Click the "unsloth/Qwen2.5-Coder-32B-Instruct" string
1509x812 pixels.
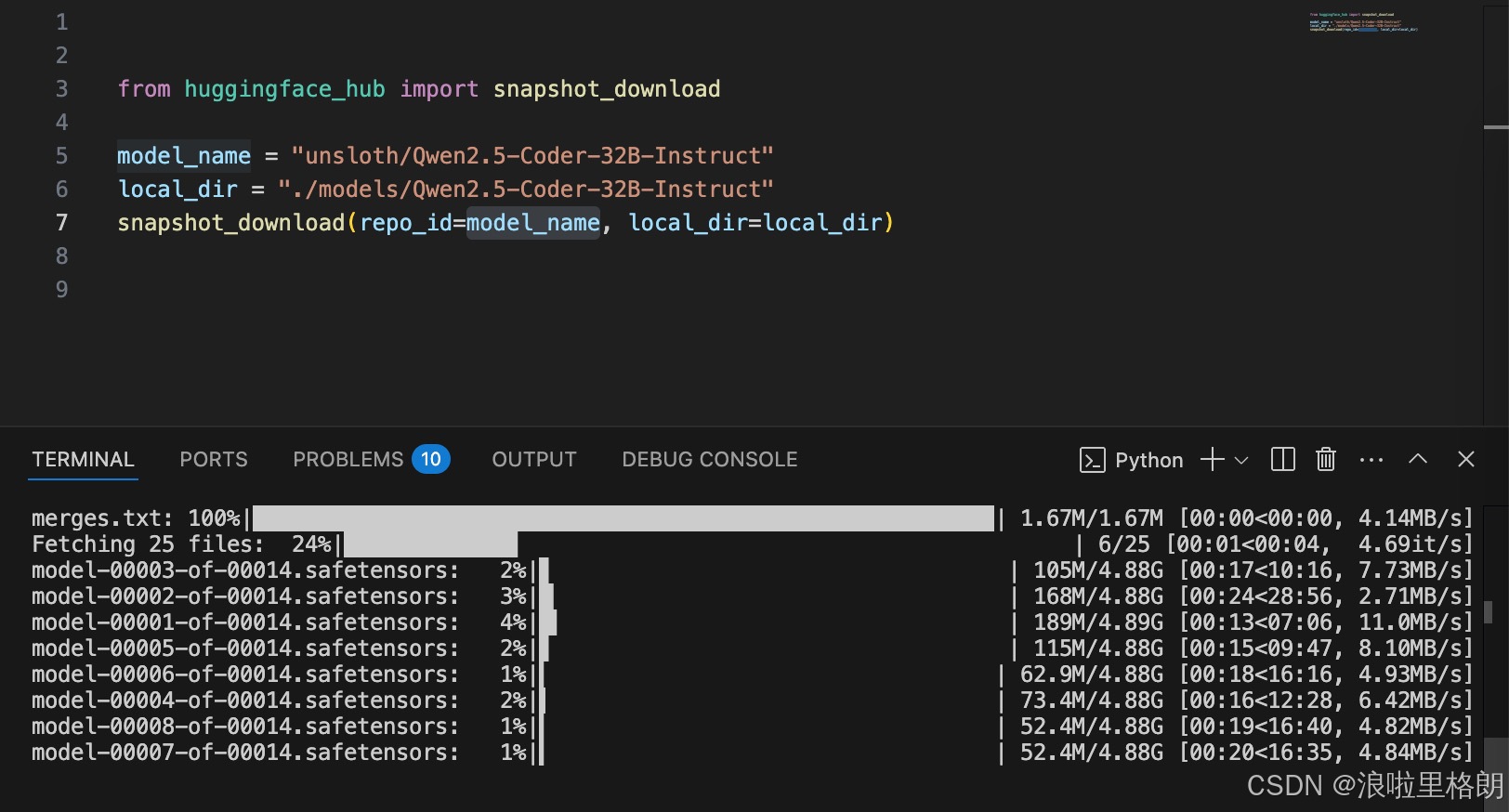point(532,156)
